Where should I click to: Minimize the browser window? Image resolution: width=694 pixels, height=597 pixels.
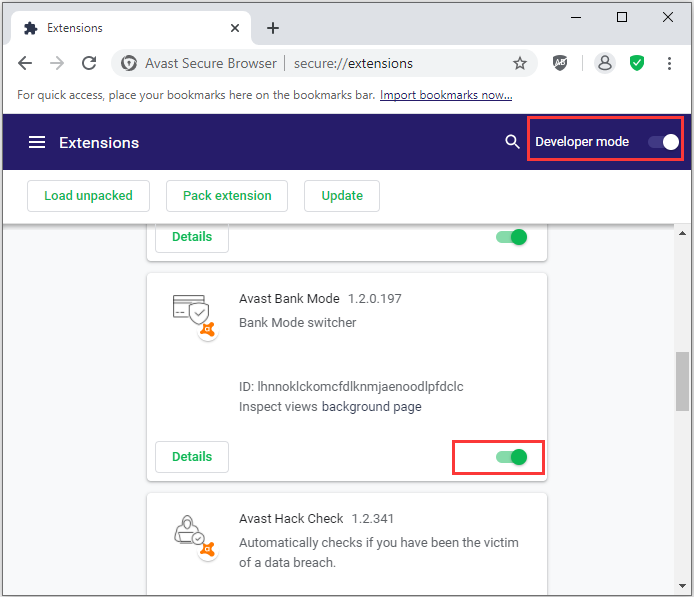576,17
